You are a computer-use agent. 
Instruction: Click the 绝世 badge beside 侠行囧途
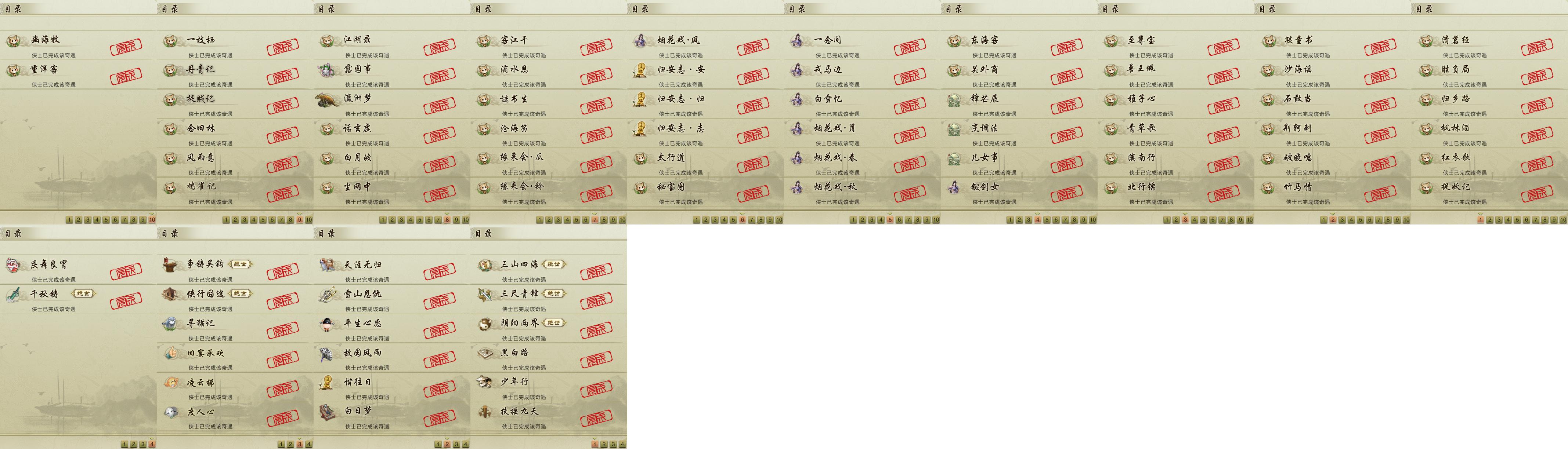(x=240, y=293)
